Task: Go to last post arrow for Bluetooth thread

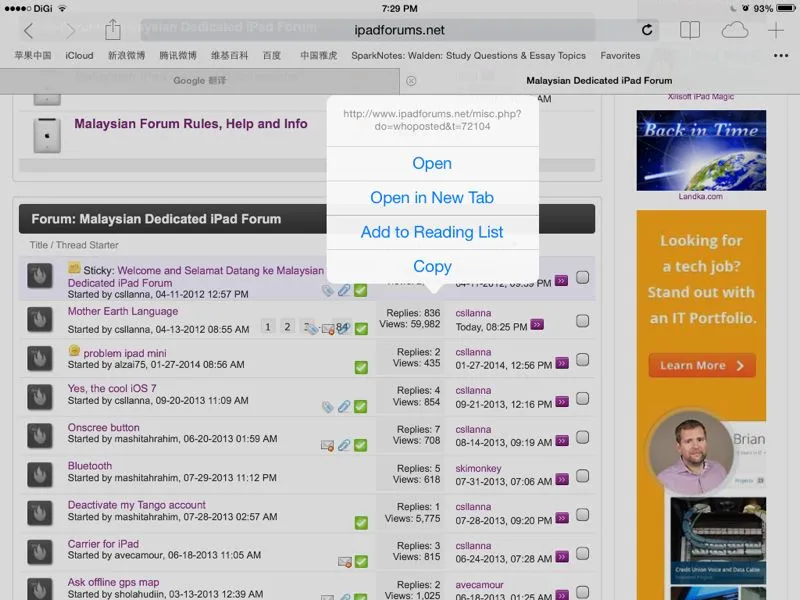Action: click(x=562, y=481)
